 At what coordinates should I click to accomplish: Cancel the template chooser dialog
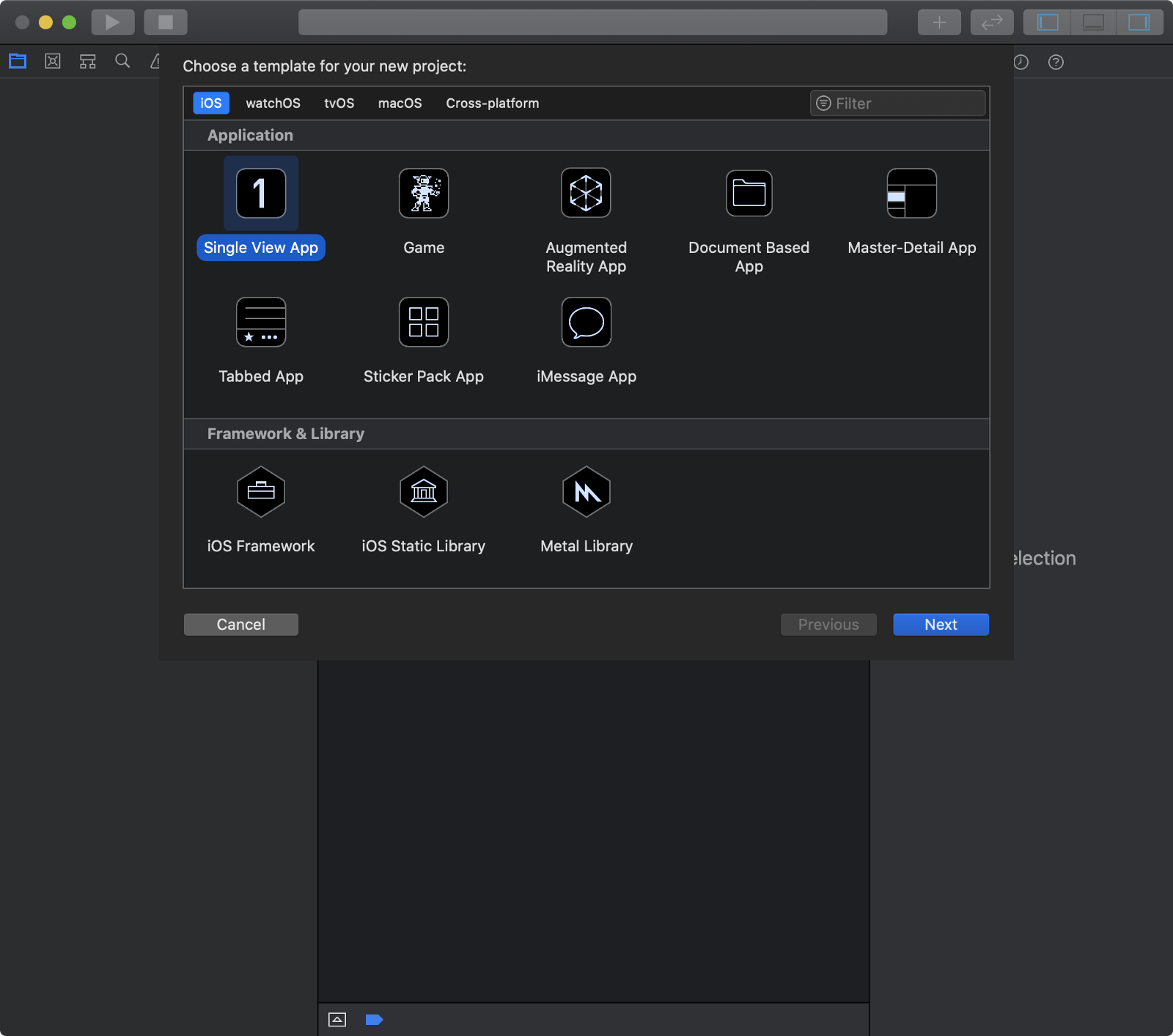[x=240, y=624]
